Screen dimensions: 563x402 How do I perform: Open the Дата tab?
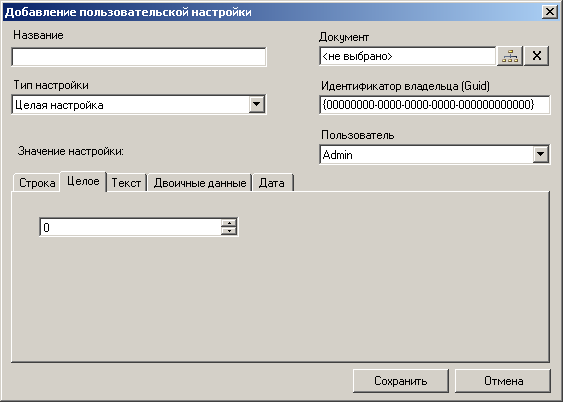[272, 183]
